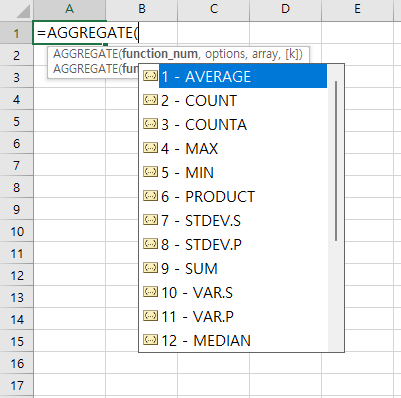401x398 pixels.
Task: Click the icon next to '6 - PRODUCT'
Action: pyautogui.click(x=150, y=196)
